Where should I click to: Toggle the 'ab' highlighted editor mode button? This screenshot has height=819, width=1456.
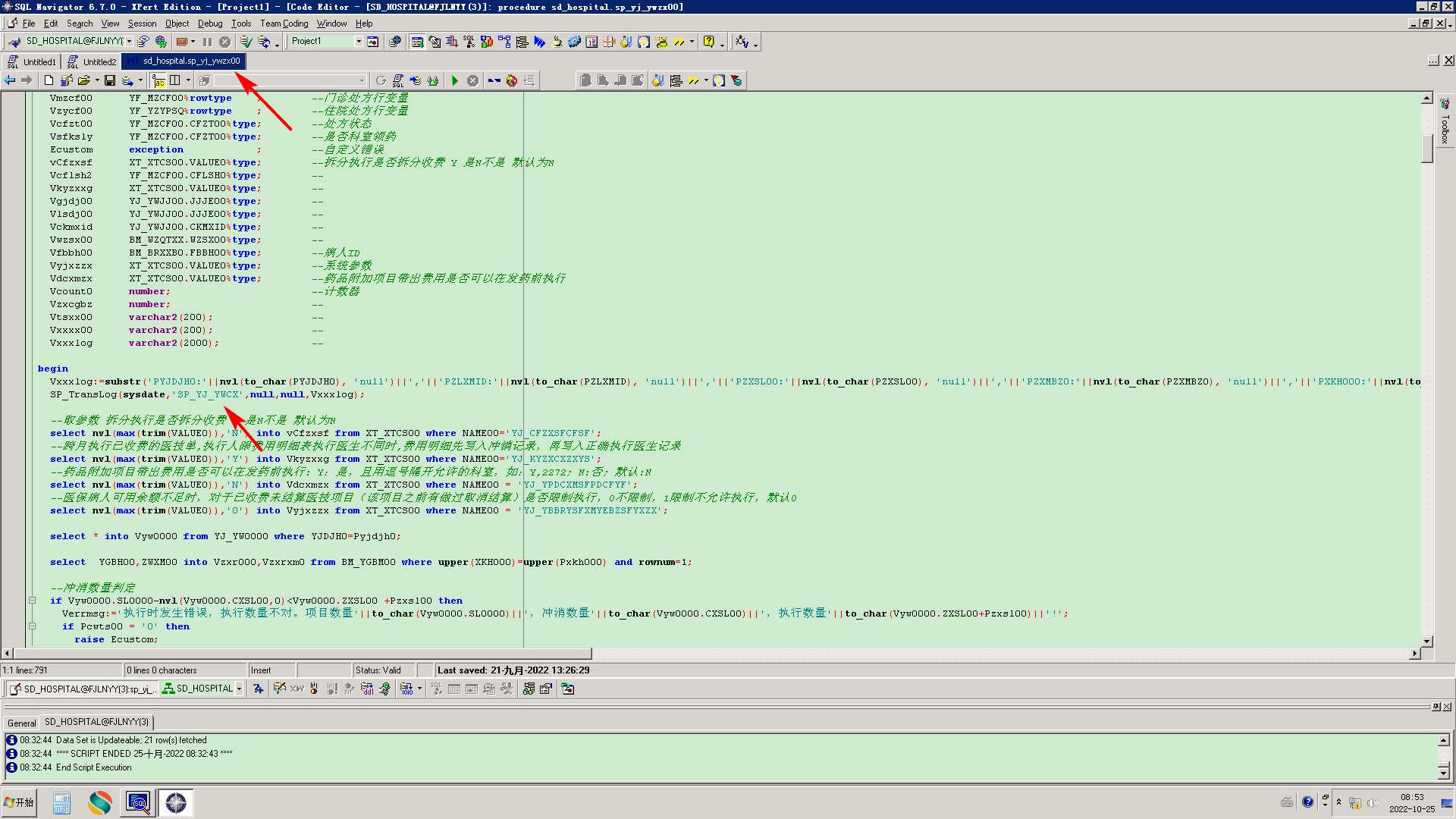pyautogui.click(x=158, y=80)
